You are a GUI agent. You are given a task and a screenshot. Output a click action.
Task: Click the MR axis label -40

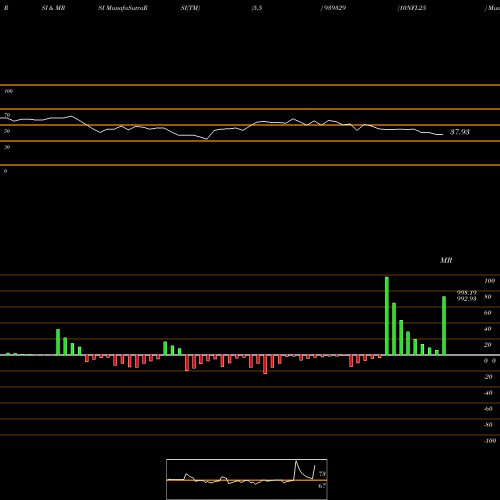(x=488, y=393)
